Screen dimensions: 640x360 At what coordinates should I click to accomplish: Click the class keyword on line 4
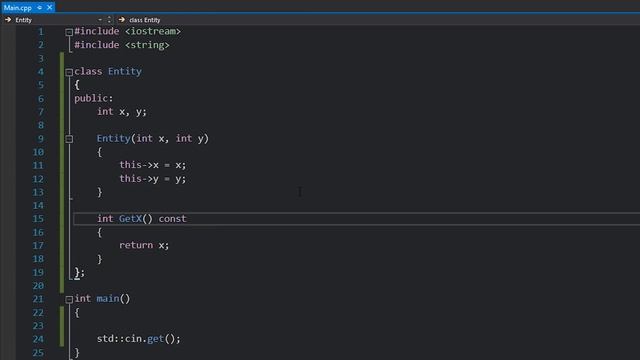[88, 71]
